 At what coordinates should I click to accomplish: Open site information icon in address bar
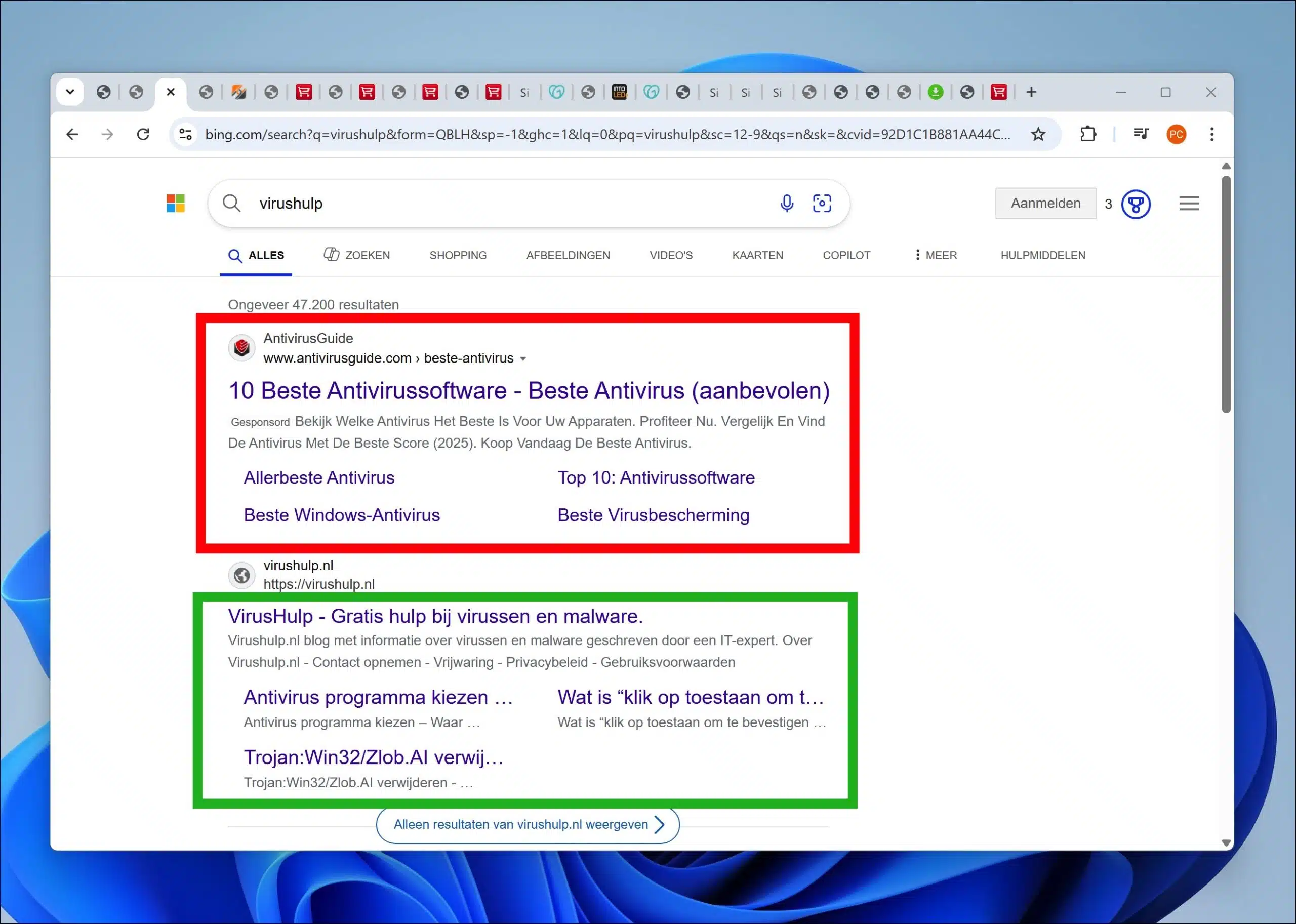185,134
